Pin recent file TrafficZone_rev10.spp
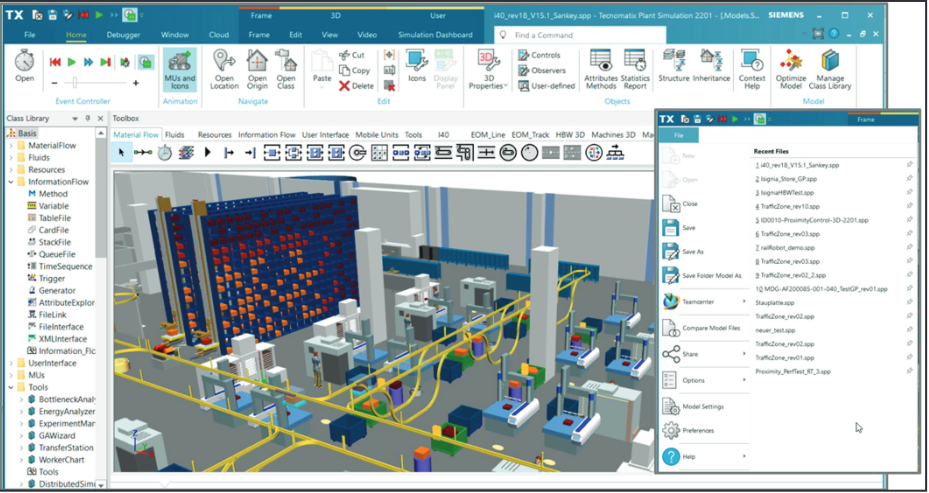Screen dimensions: 929x493 909,206
